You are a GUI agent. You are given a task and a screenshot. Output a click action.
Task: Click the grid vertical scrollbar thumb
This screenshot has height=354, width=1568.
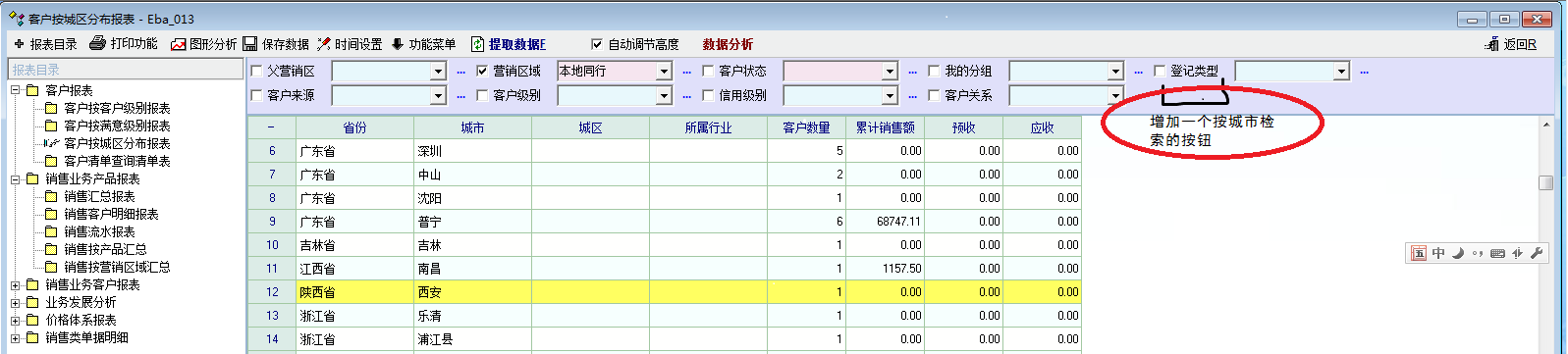[1545, 183]
